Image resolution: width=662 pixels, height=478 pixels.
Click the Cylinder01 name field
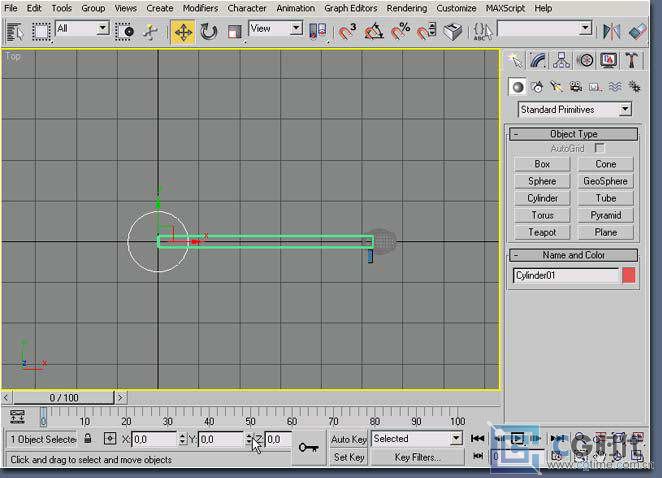point(566,275)
